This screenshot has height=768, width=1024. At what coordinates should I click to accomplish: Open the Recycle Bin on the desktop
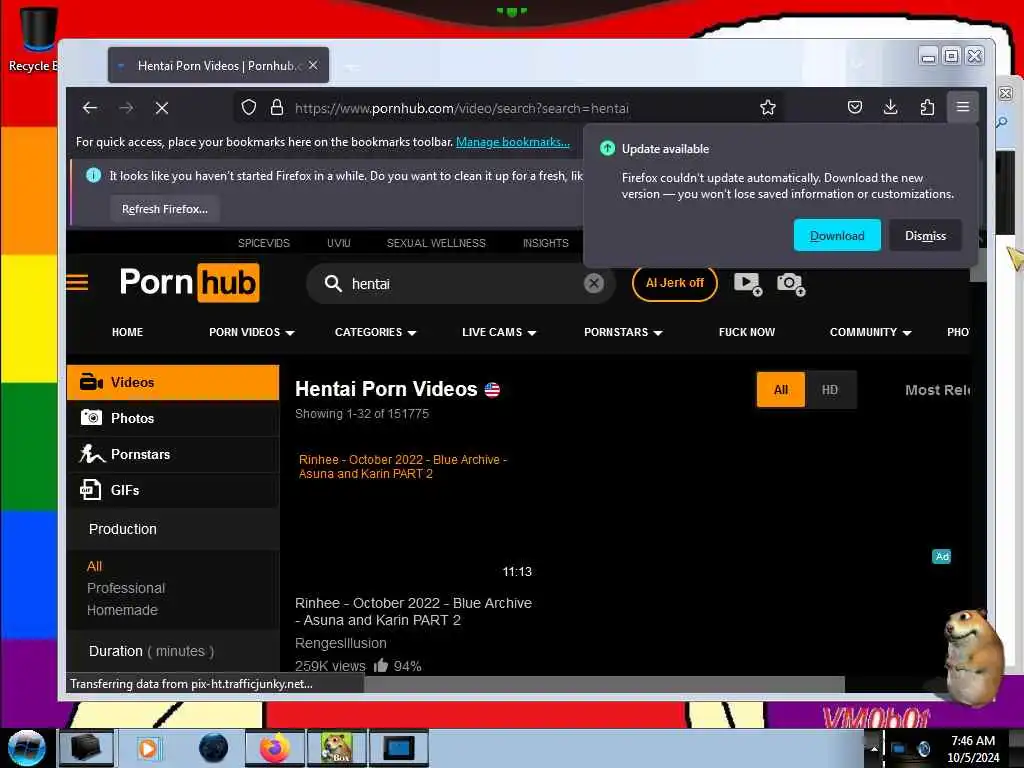(x=36, y=39)
